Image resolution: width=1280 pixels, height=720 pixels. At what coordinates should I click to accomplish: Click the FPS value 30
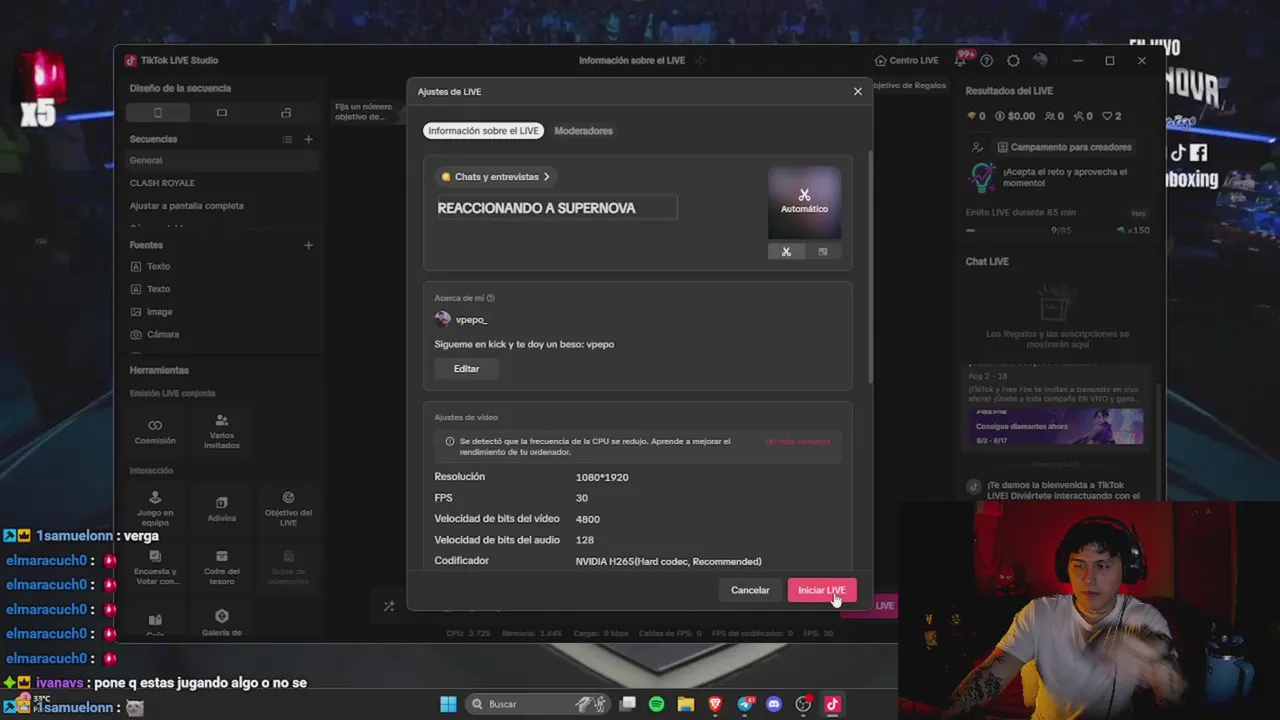pyautogui.click(x=582, y=498)
